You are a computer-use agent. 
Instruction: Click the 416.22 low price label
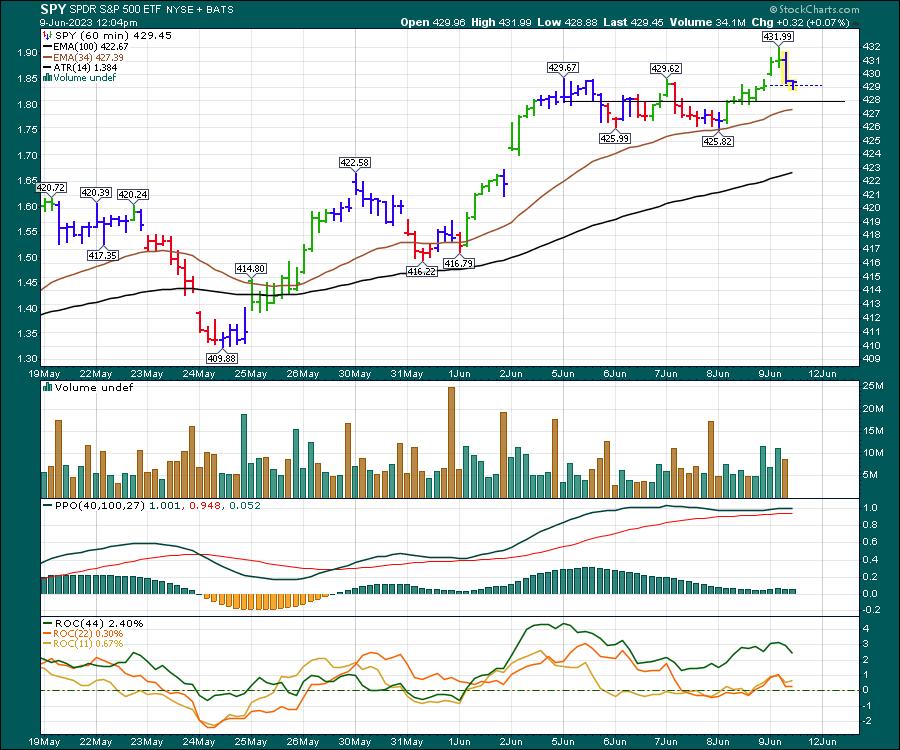[x=422, y=271]
